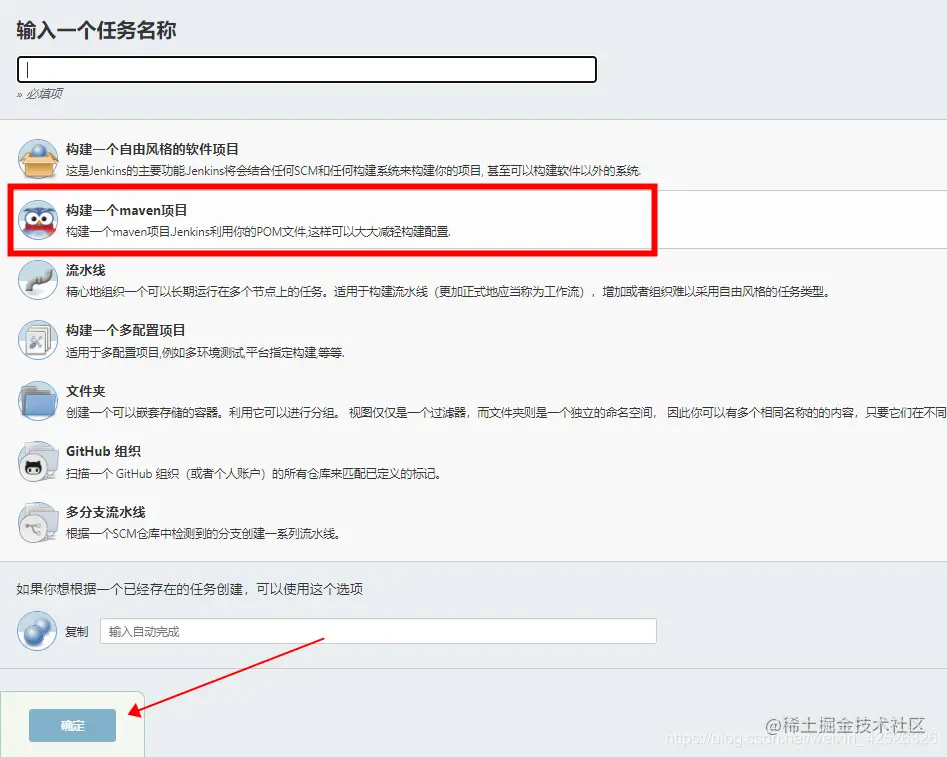Click the multi-configuration description text
The height and width of the screenshot is (757, 947).
205,352
